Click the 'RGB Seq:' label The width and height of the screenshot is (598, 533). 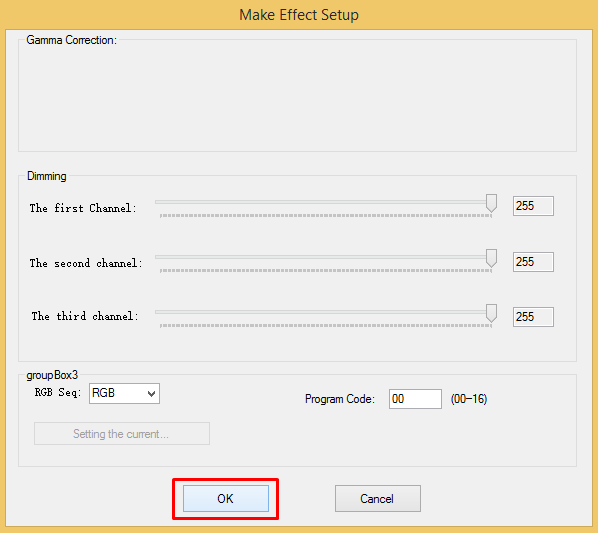click(58, 392)
